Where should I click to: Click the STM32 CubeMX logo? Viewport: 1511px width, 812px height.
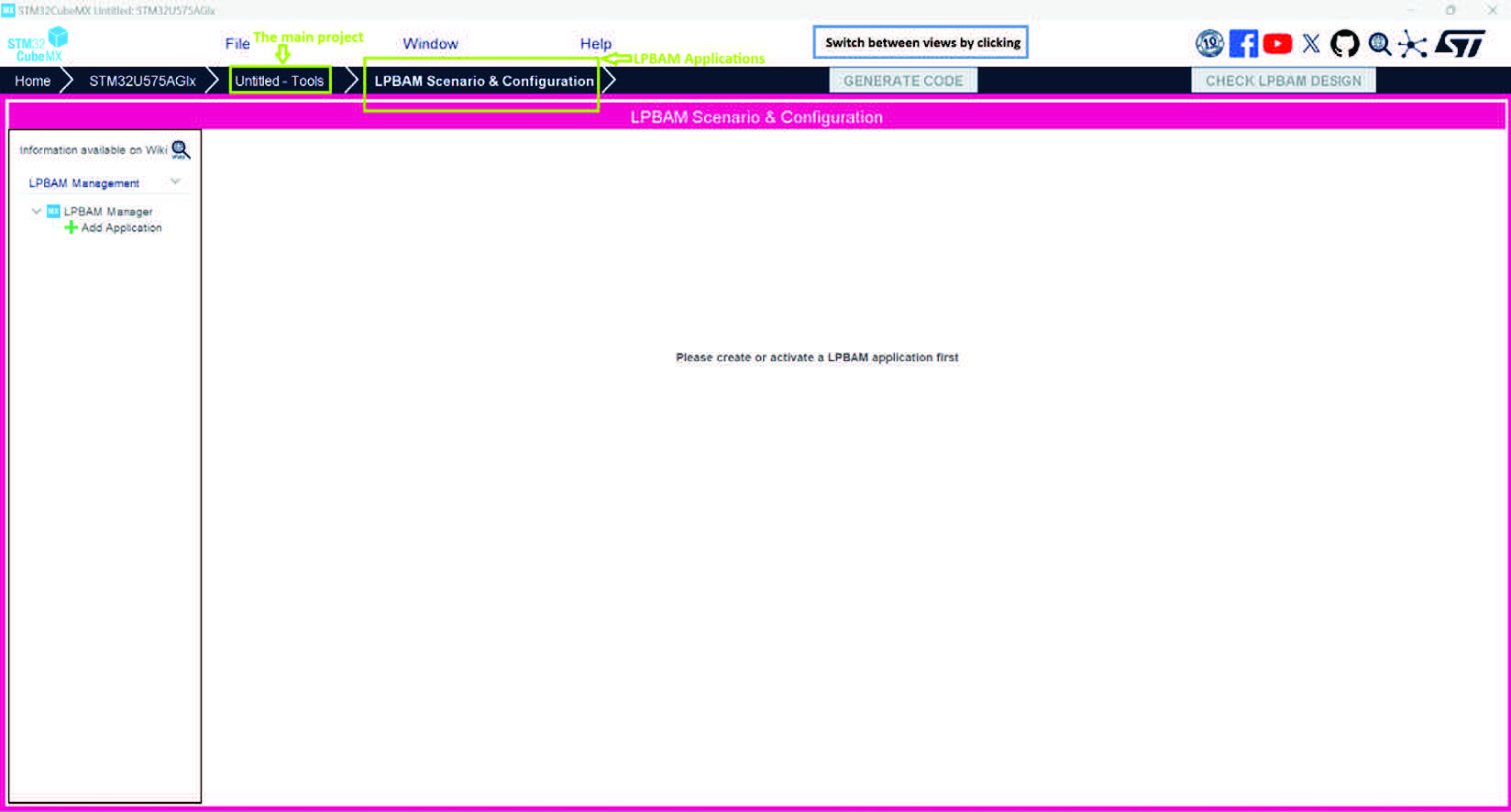38,44
